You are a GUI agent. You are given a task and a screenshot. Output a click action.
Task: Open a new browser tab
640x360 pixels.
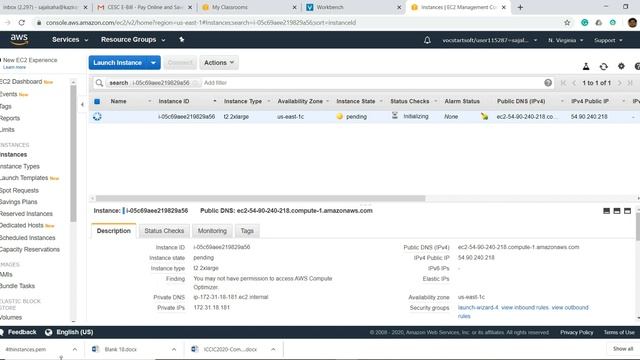click(520, 7)
